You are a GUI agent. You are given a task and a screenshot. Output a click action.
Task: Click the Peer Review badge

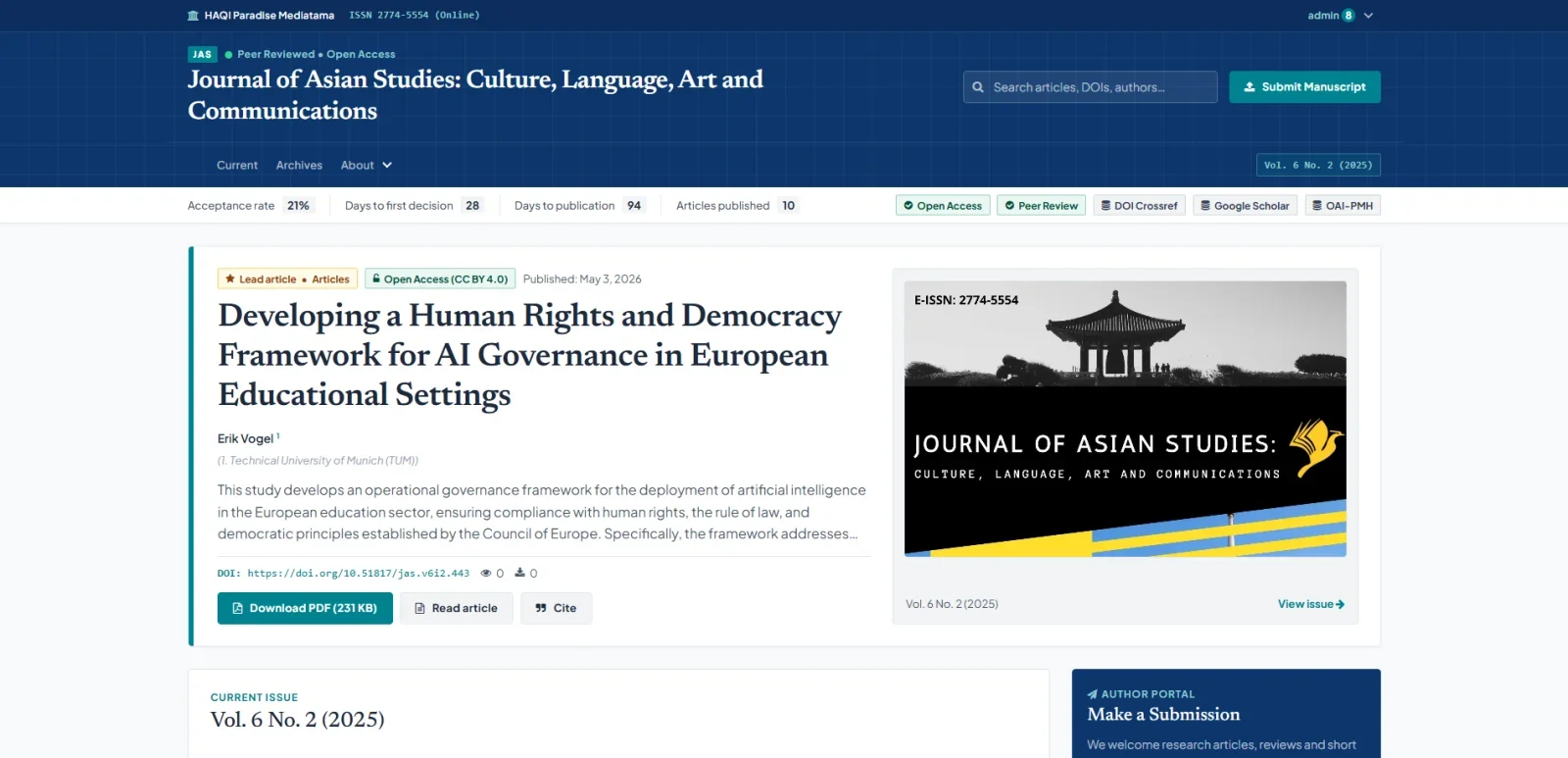click(x=1041, y=206)
